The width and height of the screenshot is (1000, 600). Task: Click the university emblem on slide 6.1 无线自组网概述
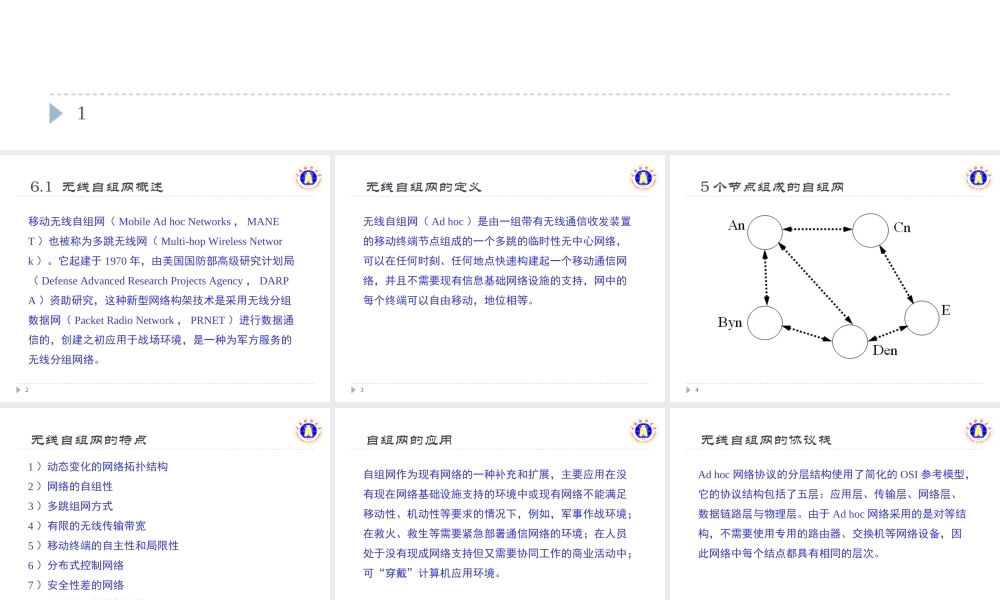[x=308, y=177]
